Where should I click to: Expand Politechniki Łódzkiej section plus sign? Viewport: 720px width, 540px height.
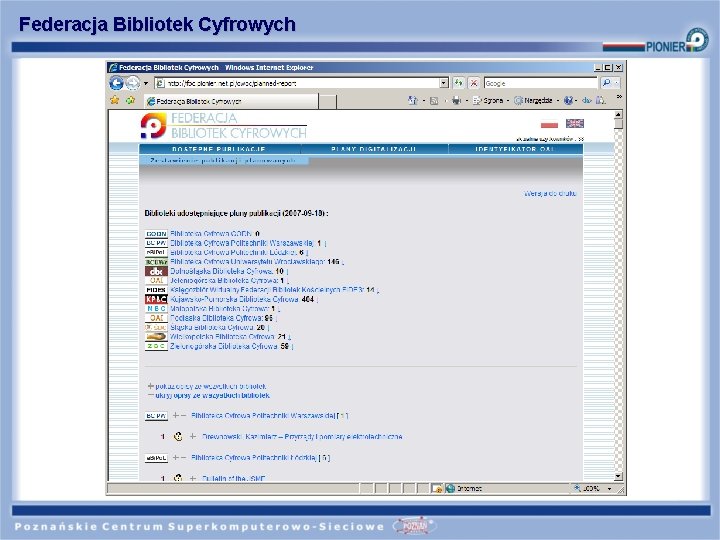click(x=175, y=457)
